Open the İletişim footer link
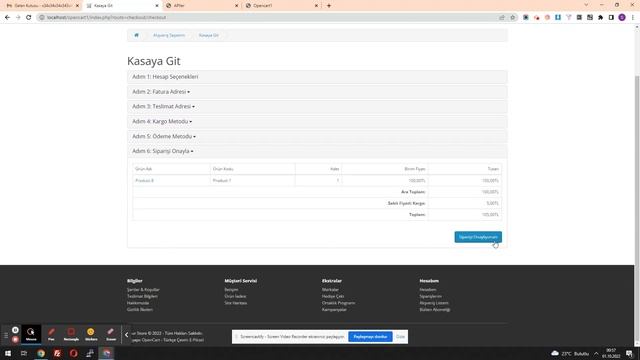Screen dimensions: 640x360 (231, 289)
